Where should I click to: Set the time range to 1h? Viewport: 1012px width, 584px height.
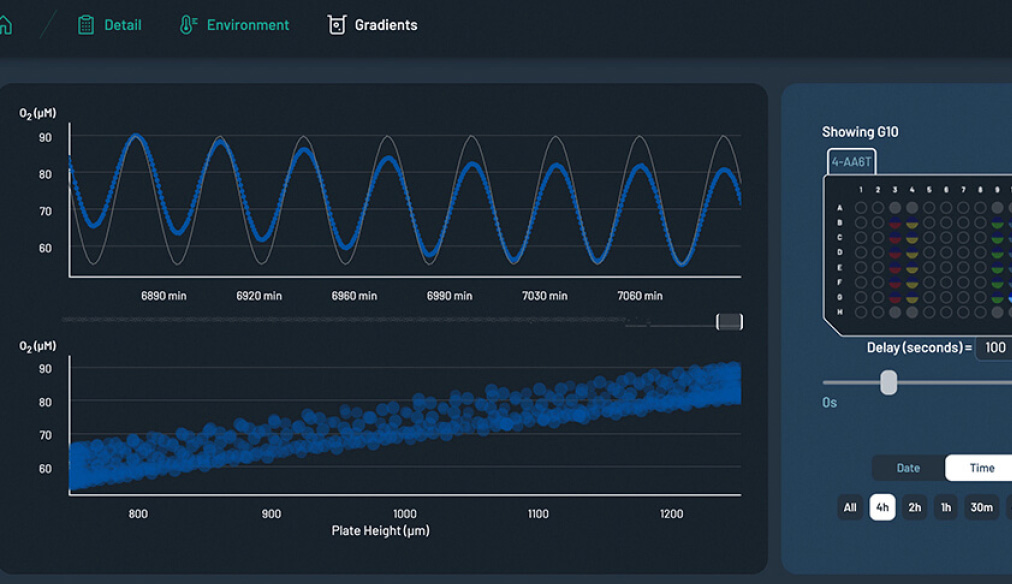click(x=945, y=507)
